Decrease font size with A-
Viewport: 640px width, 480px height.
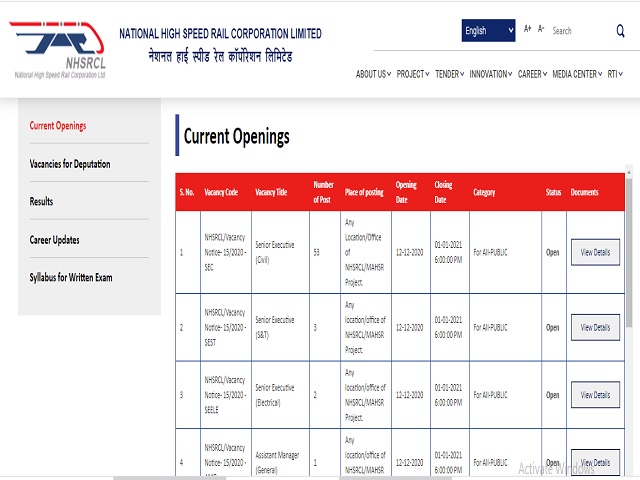coord(541,29)
